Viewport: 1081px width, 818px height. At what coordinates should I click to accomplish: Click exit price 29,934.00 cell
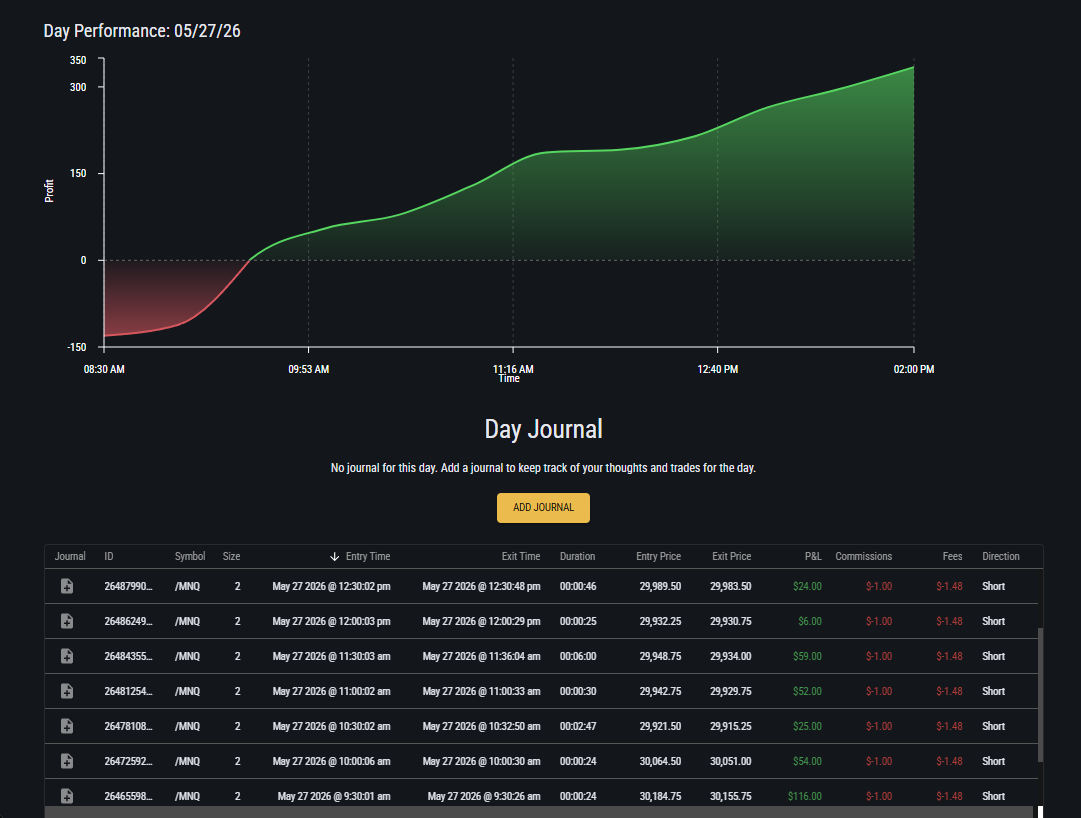731,656
